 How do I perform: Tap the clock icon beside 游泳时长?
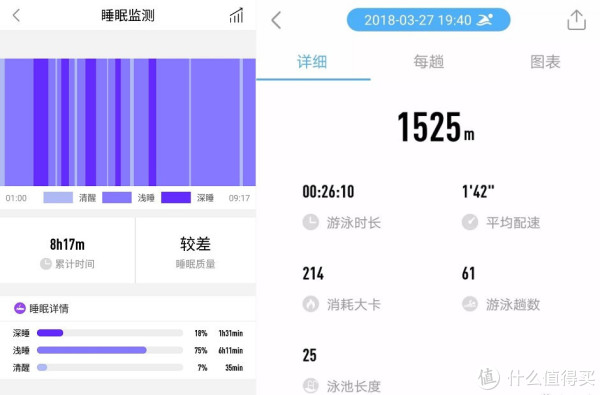(310, 222)
